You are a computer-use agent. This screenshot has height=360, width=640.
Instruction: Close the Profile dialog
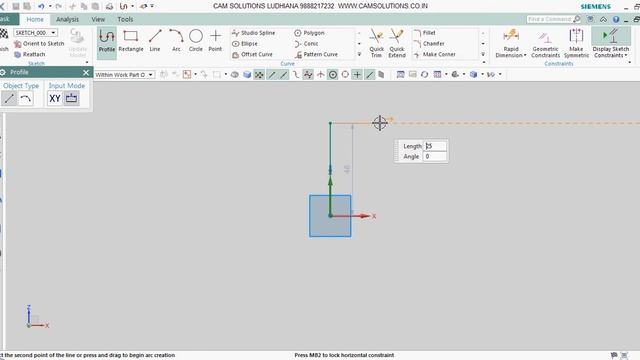click(x=86, y=72)
